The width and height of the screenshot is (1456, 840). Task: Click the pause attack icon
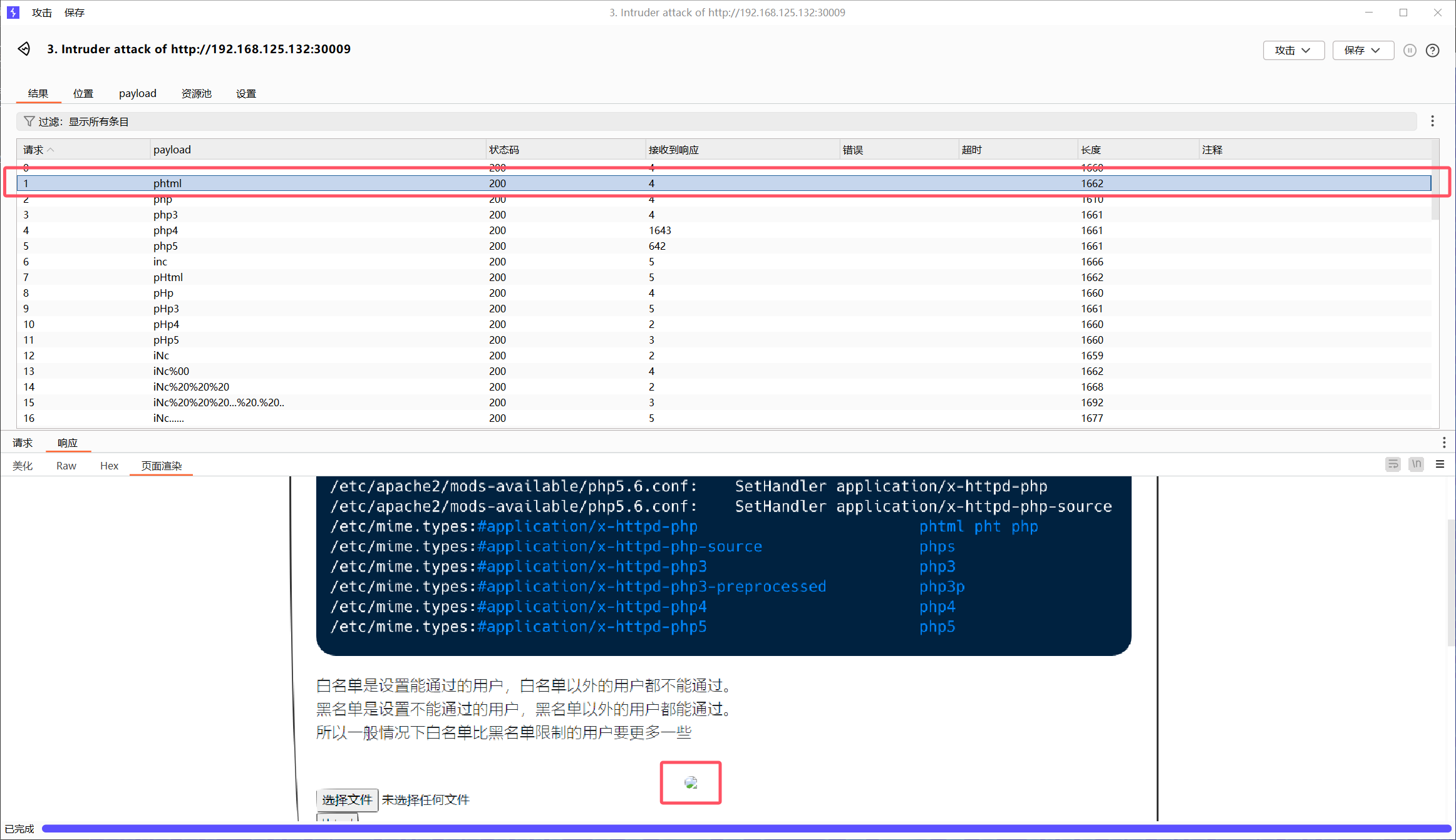pos(1409,50)
